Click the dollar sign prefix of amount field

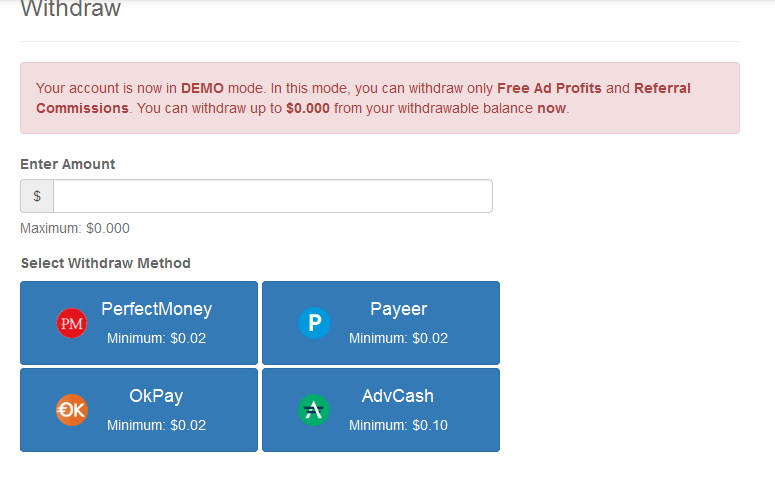click(x=37, y=196)
